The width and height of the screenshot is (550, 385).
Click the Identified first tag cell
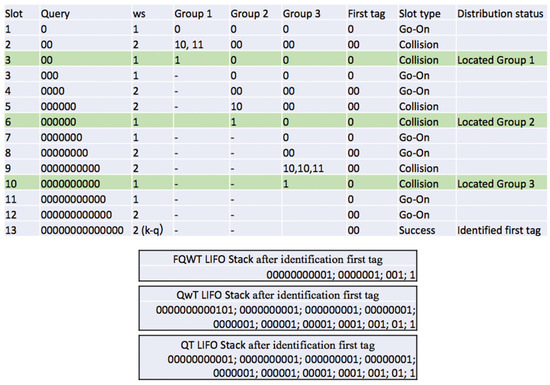tap(498, 230)
